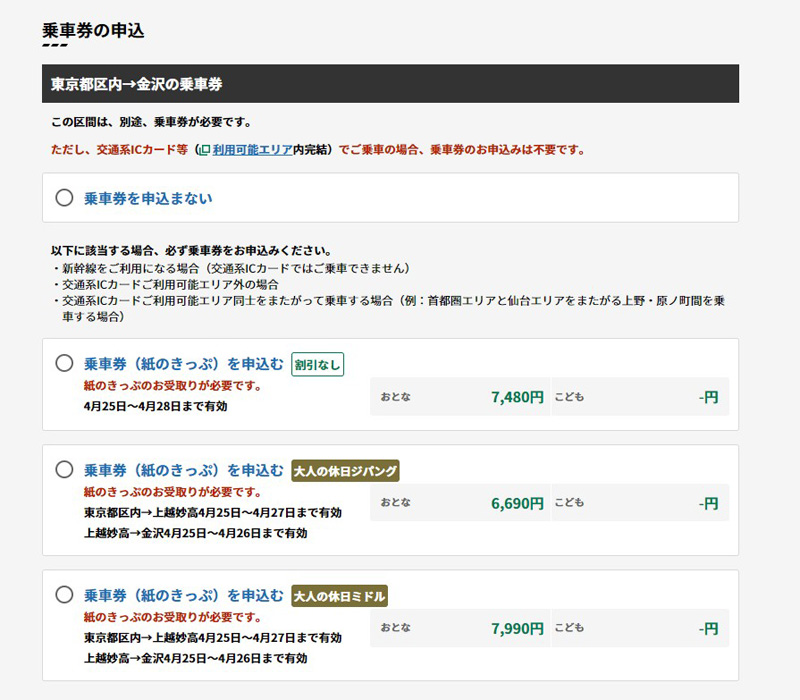Click 東京都区内→上越妙高 validity line in ミドル card
The height and width of the screenshot is (700, 800).
point(213,638)
